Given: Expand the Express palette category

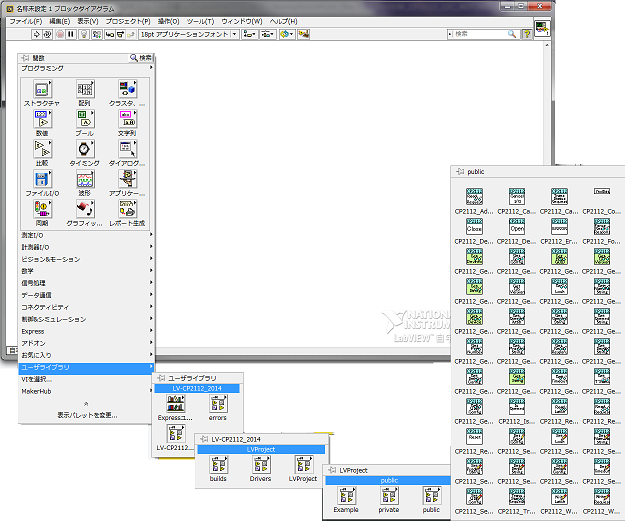Looking at the screenshot, I should click(x=86, y=331).
